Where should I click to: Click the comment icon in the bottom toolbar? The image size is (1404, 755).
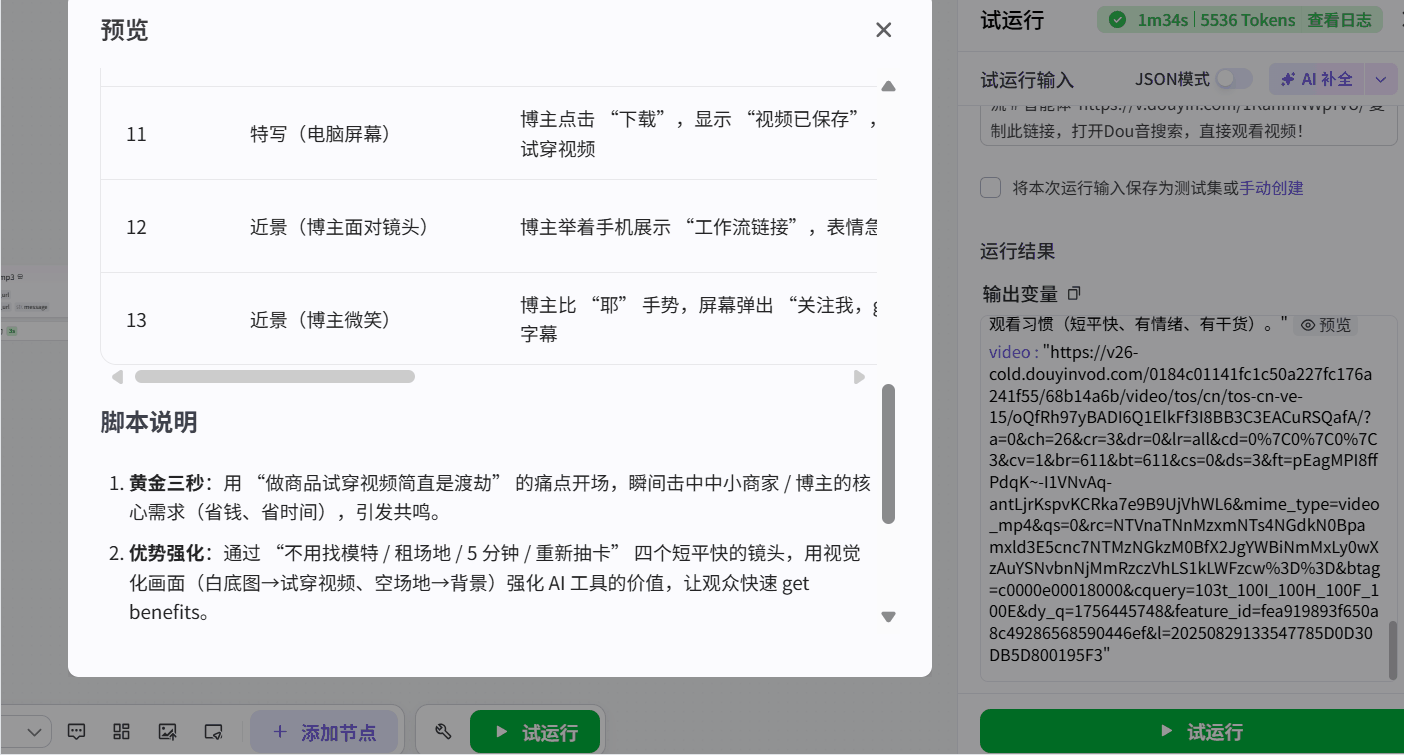[x=77, y=731]
